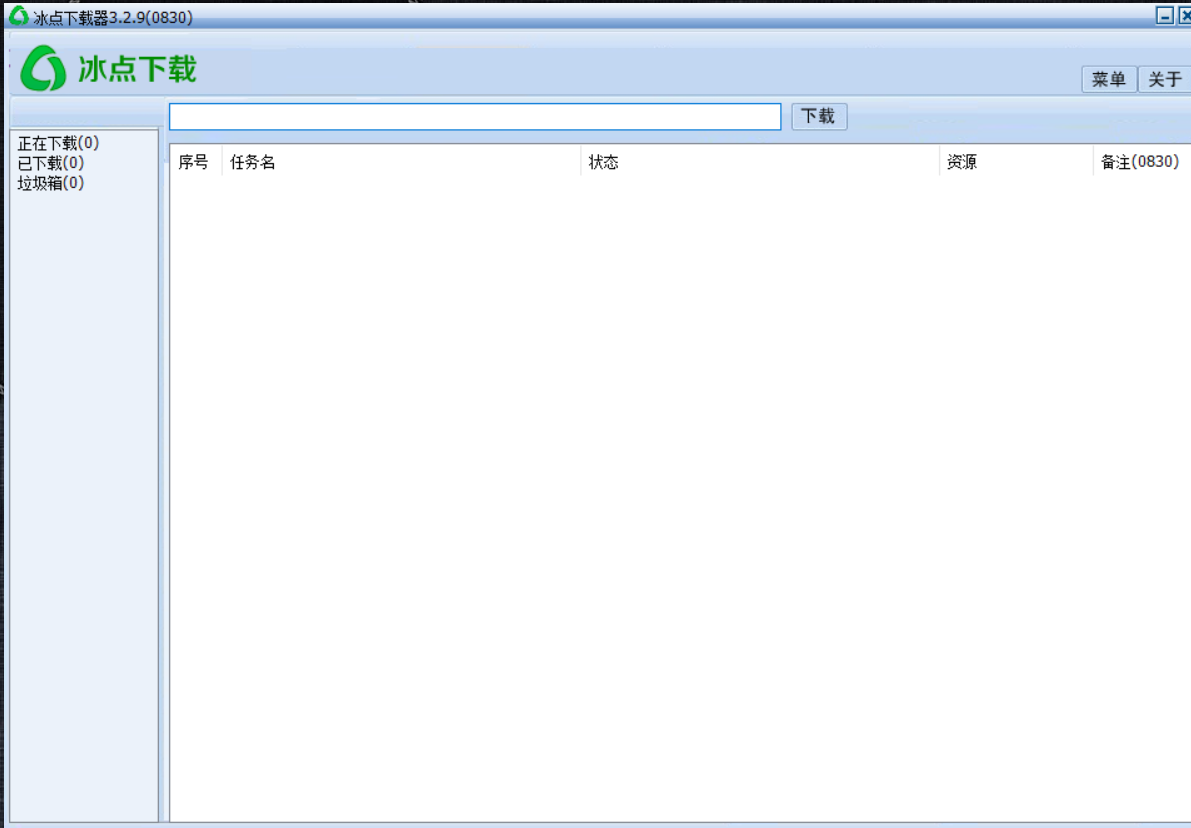This screenshot has height=828, width=1191.
Task: Select 正在下载(0) in the sidebar
Action: (x=58, y=143)
